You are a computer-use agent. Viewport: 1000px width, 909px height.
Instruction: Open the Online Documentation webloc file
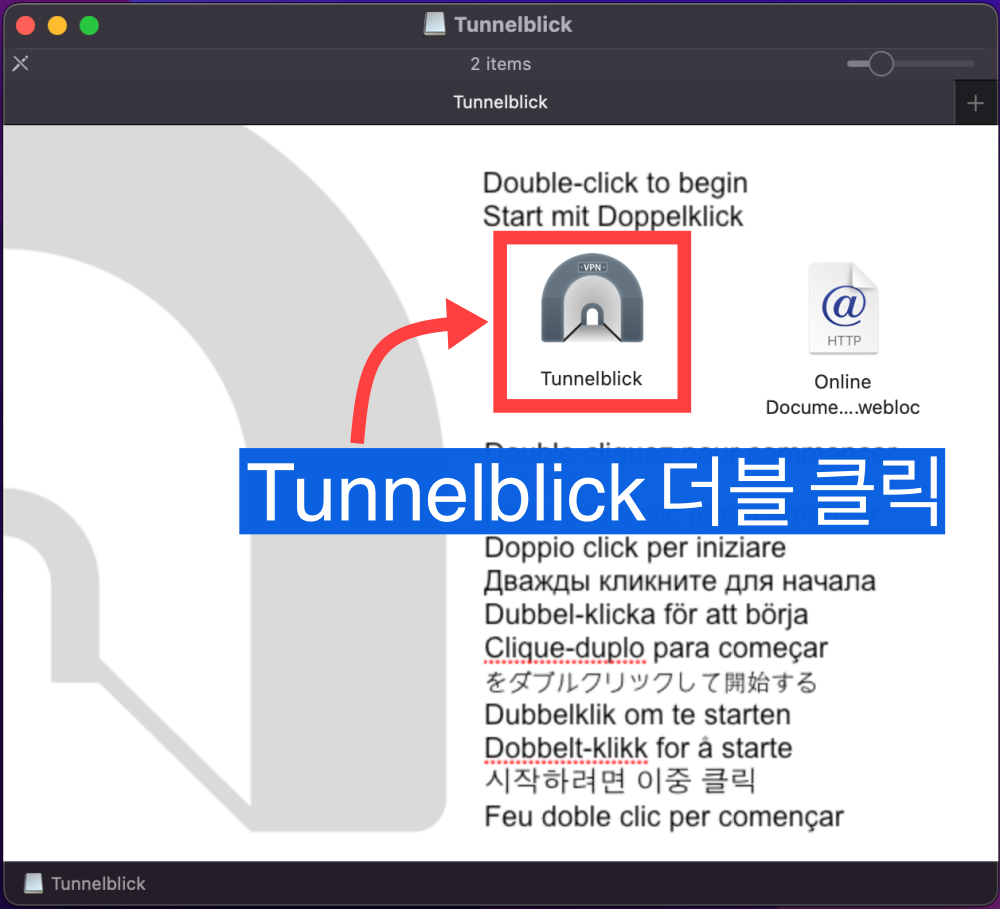[x=843, y=307]
